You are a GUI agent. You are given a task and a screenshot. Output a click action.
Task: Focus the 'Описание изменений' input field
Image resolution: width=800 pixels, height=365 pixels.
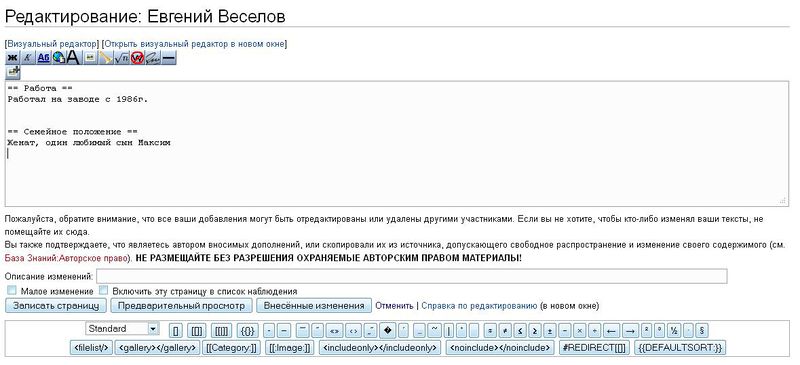click(x=411, y=277)
